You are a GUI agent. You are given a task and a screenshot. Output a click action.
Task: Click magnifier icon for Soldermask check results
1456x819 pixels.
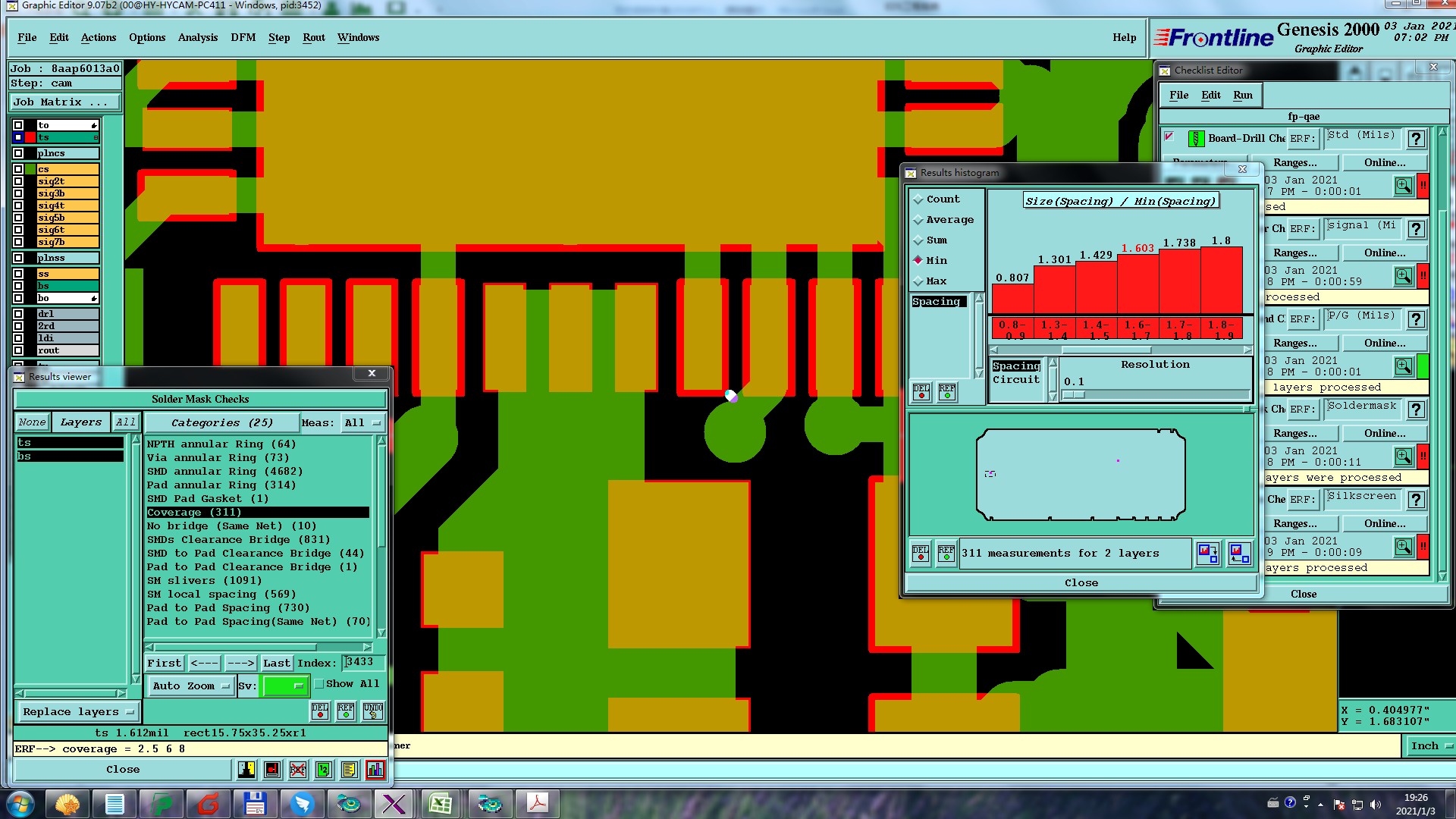coord(1403,456)
